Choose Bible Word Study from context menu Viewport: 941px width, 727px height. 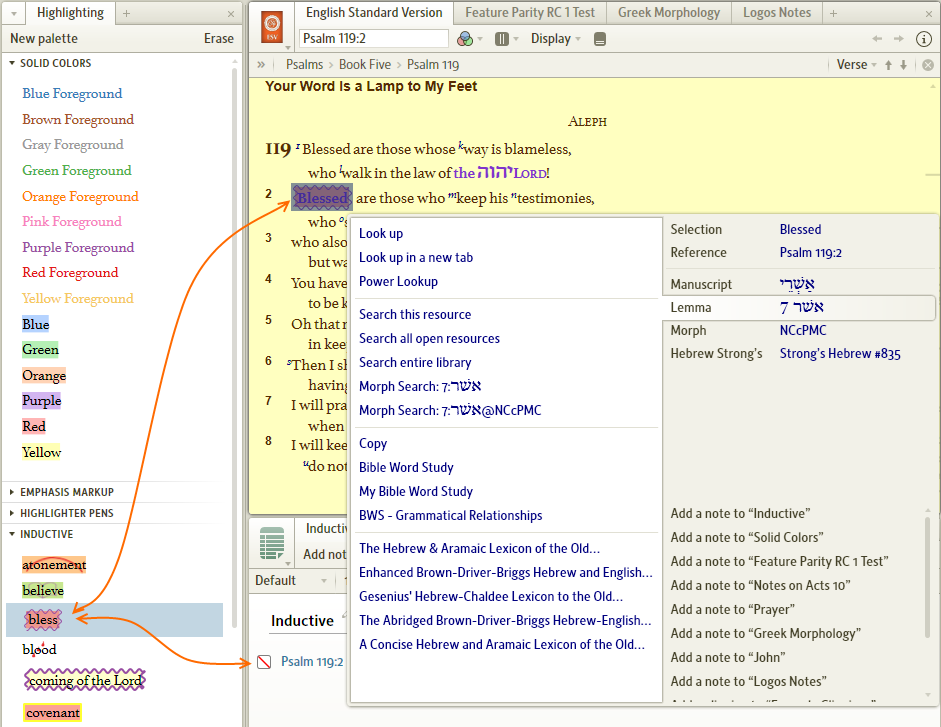coord(406,467)
